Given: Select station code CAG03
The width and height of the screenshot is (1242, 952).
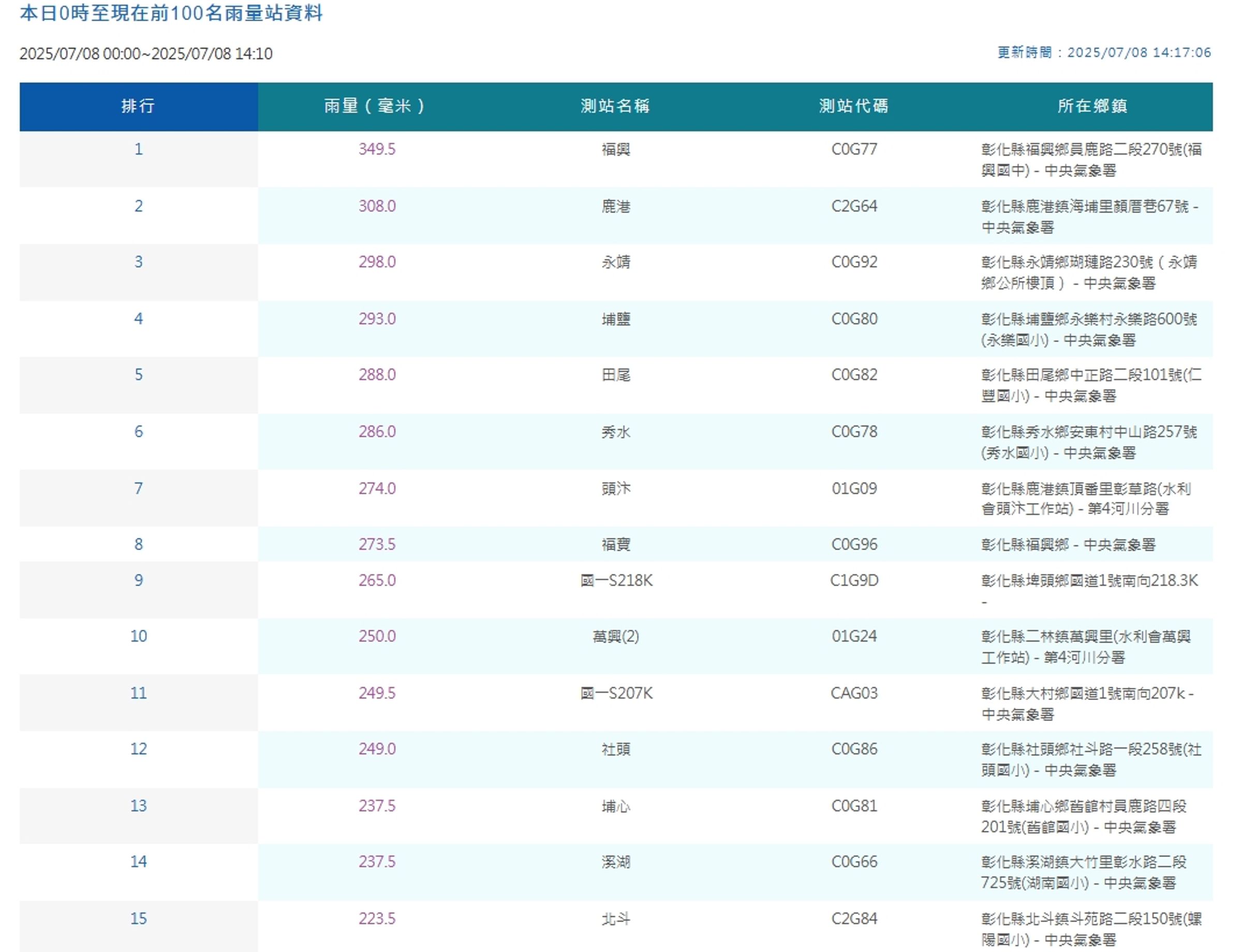Looking at the screenshot, I should tap(854, 693).
